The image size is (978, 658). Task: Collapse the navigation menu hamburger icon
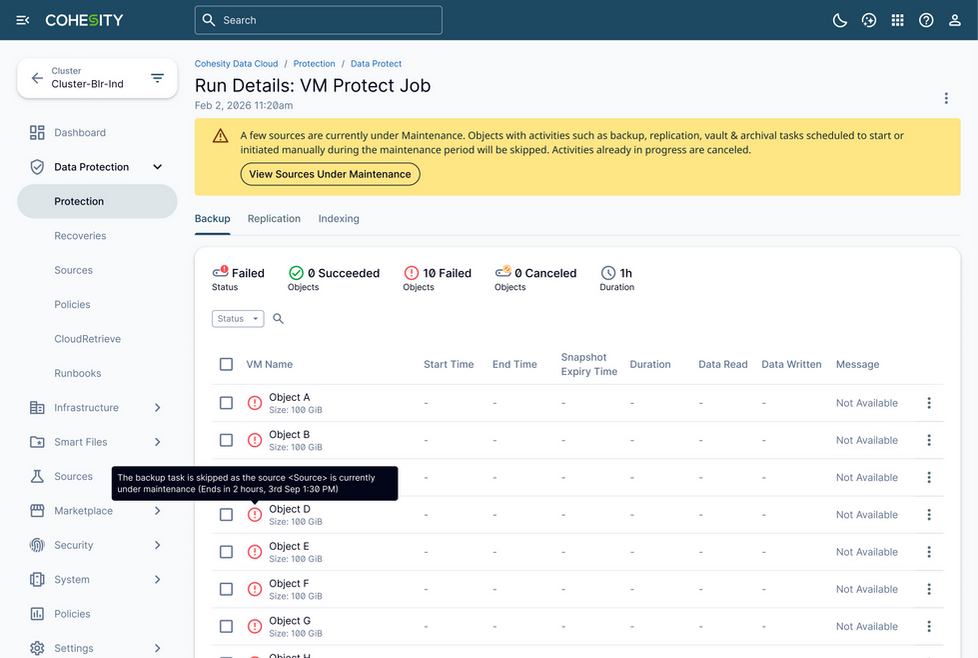tap(22, 20)
